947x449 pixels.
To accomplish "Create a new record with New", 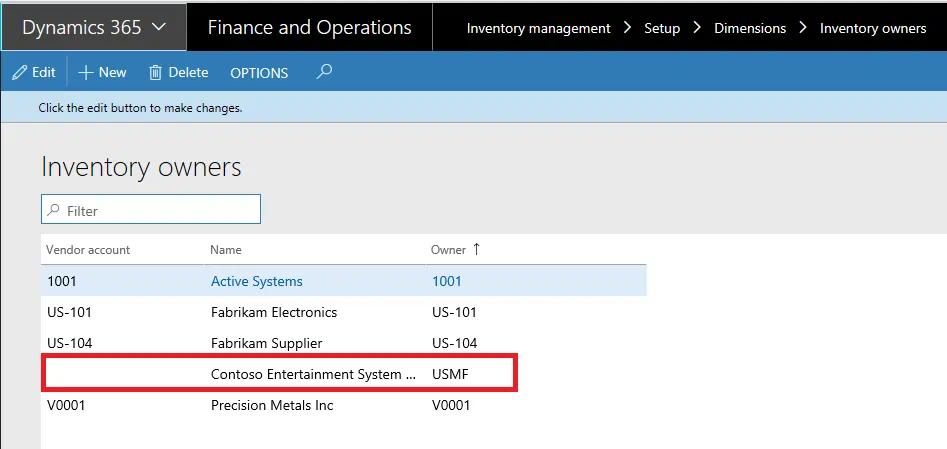I will [x=103, y=73].
